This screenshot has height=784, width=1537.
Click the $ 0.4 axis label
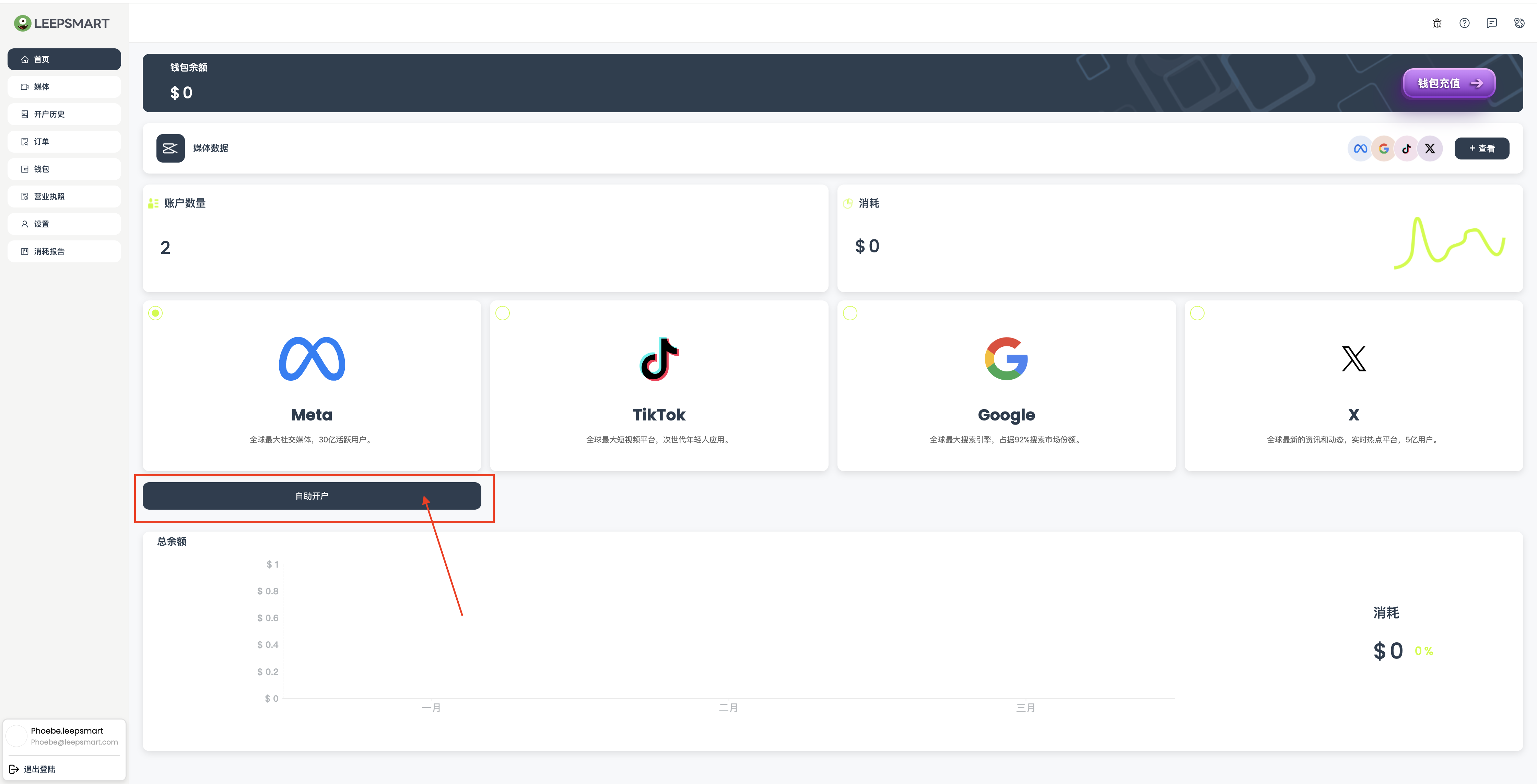[268, 645]
